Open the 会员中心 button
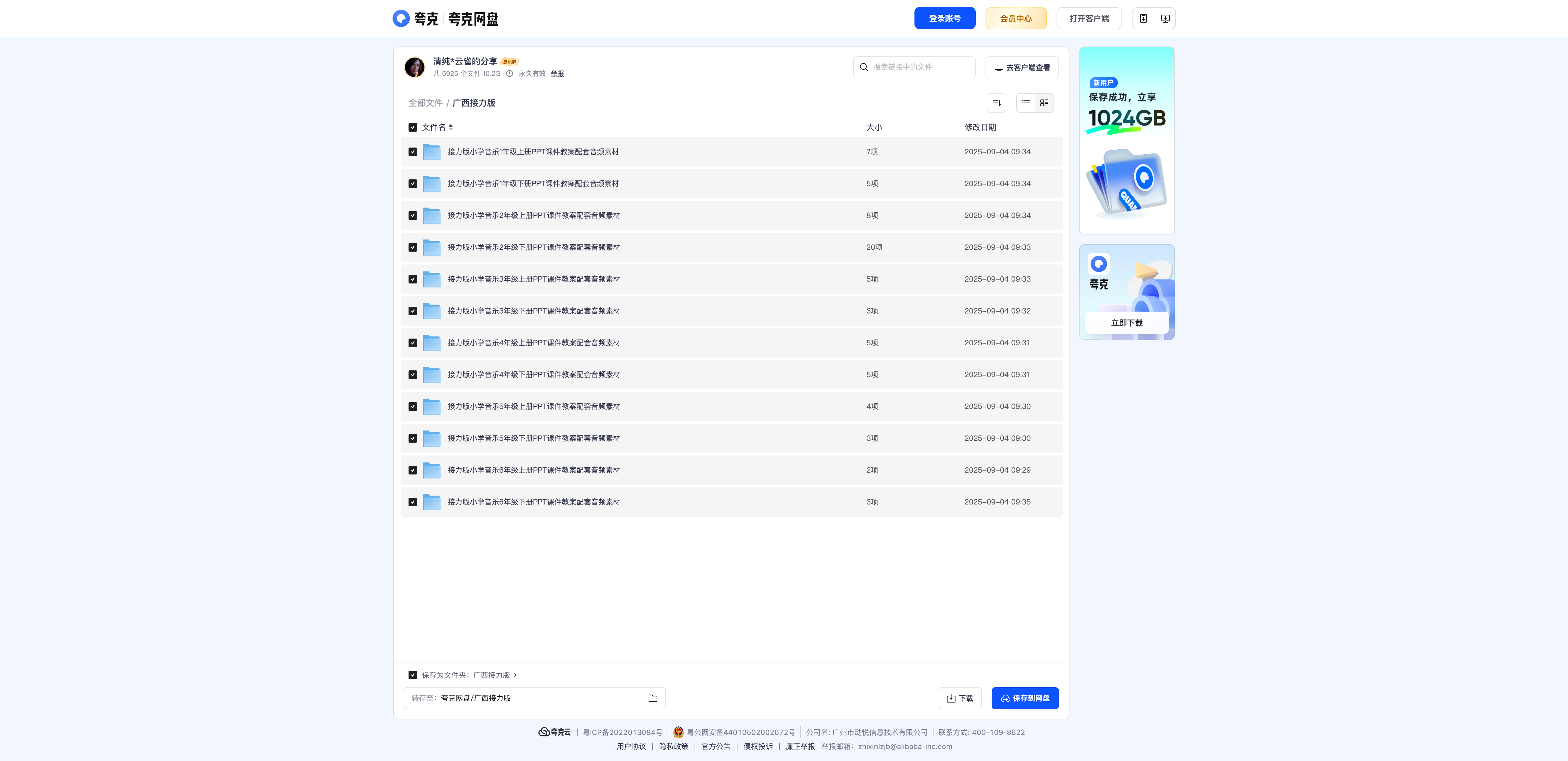The width and height of the screenshot is (1568, 761). [1016, 18]
